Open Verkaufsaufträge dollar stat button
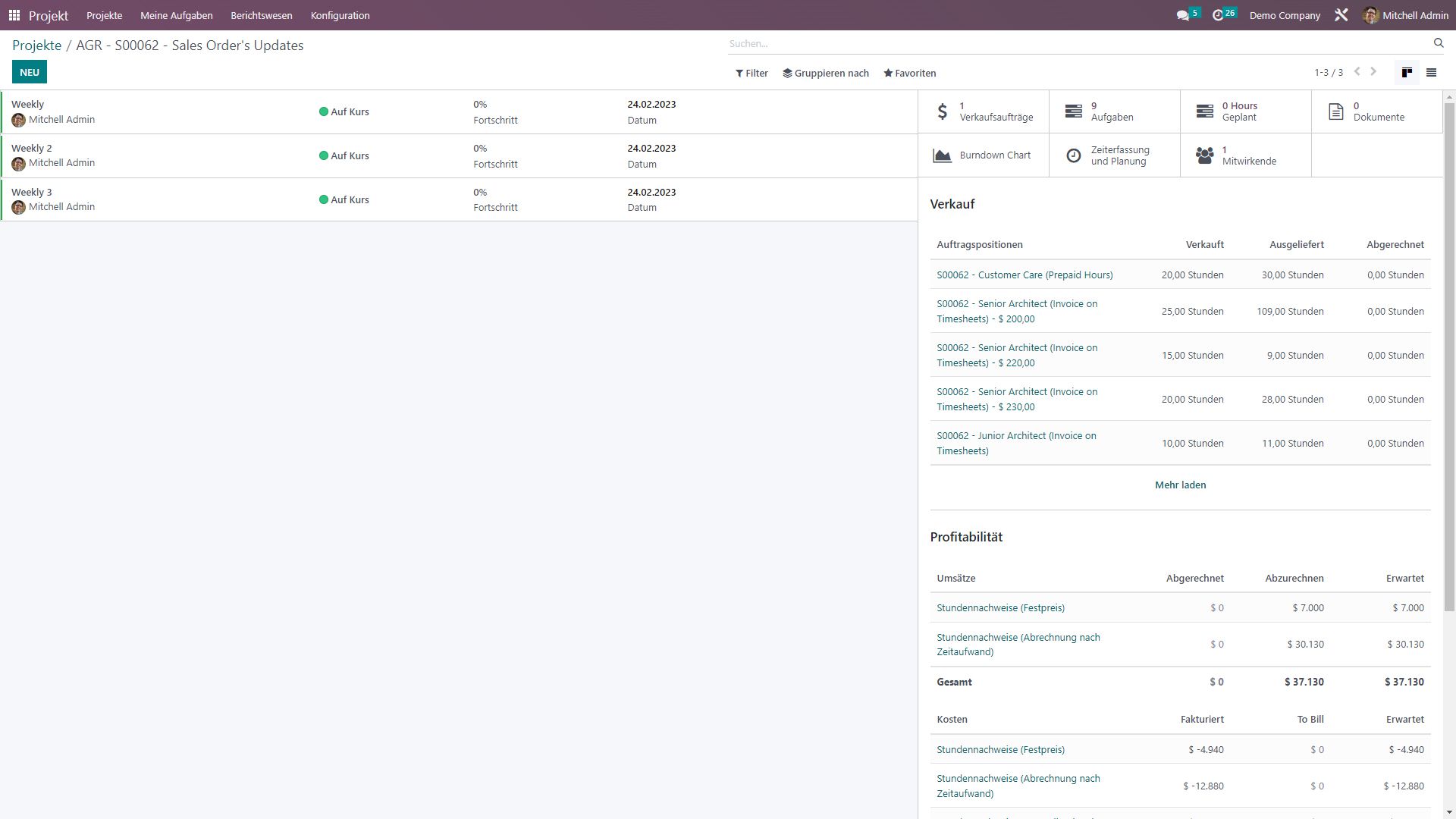 pyautogui.click(x=983, y=111)
